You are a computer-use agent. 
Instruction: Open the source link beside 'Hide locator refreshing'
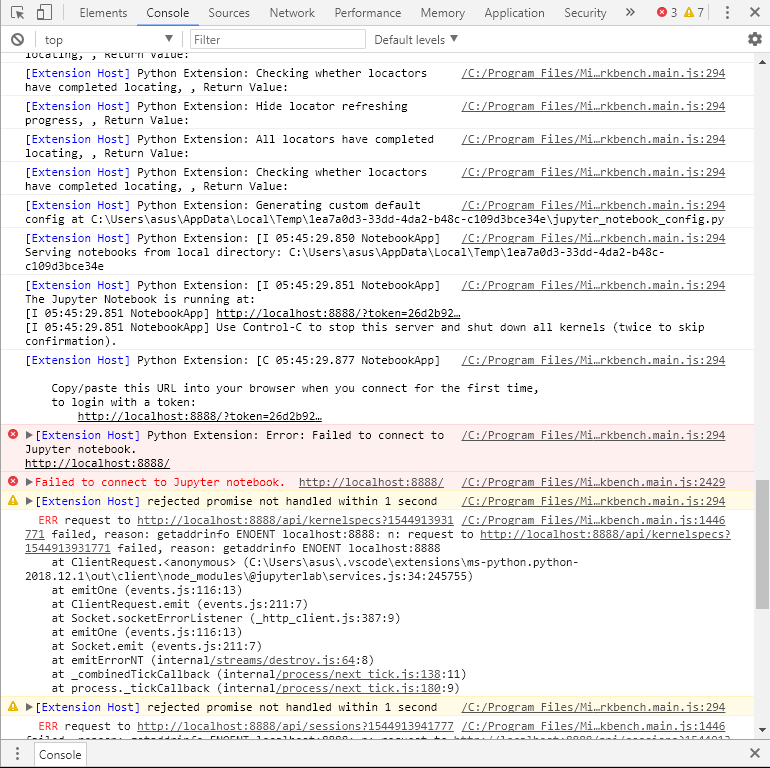click(593, 106)
